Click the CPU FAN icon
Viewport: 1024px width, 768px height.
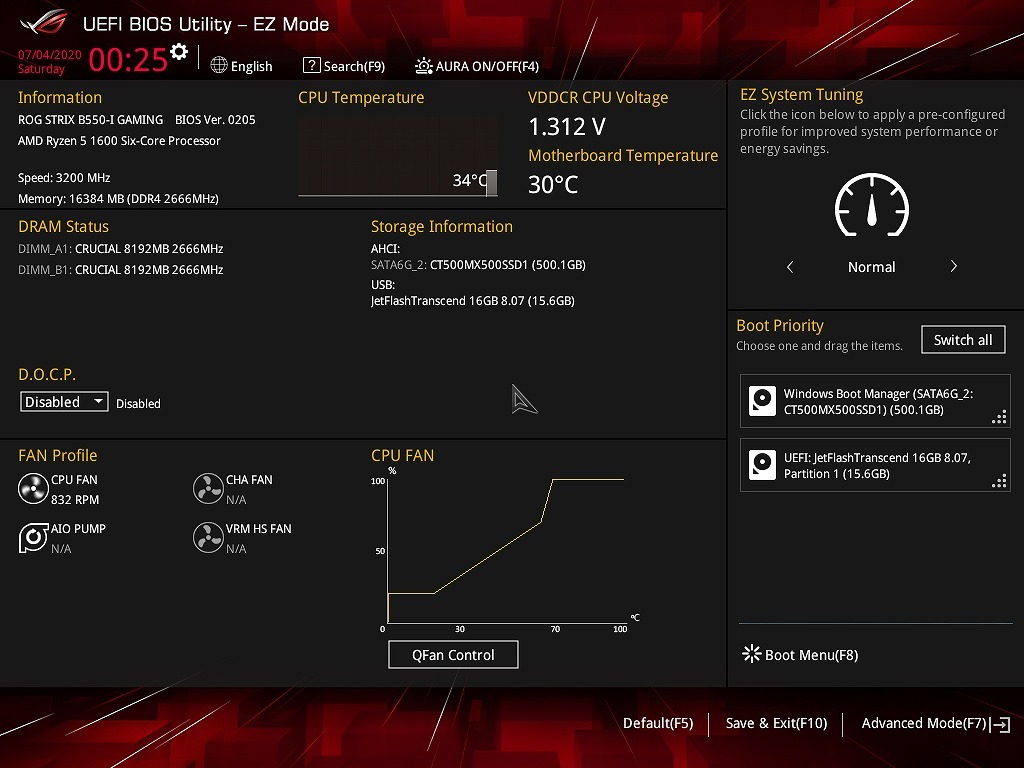33,489
